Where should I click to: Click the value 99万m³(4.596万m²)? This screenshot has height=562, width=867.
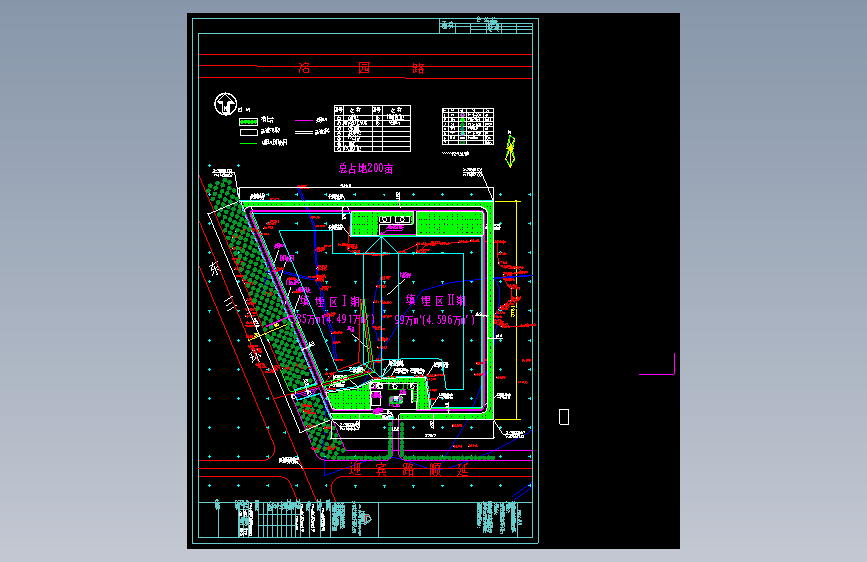click(435, 320)
